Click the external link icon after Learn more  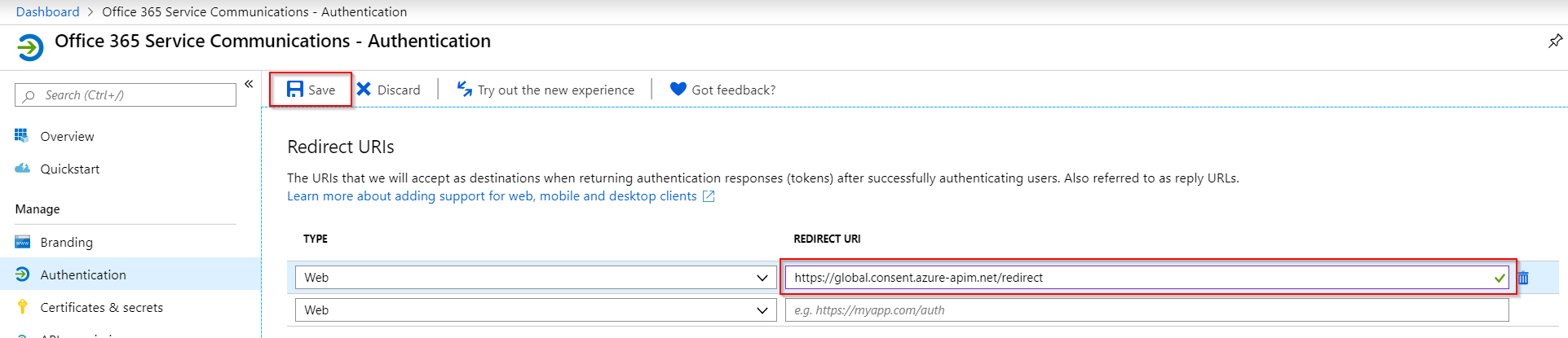point(709,196)
